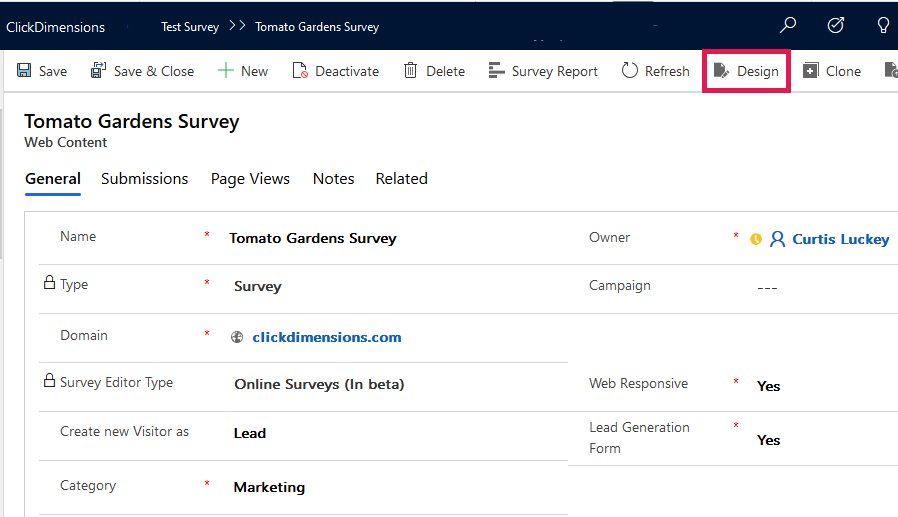898x517 pixels.
Task: Click the ClickDimensions app name
Action: point(56,27)
